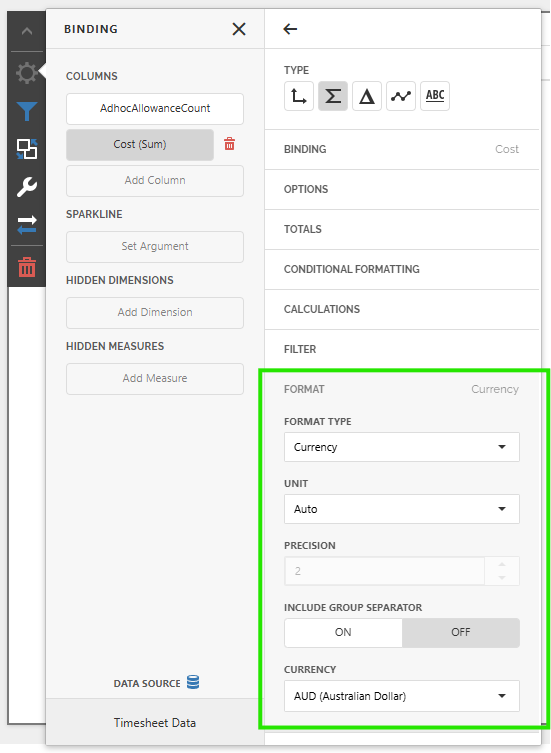Select the Sparkline type icon
The image size is (551, 753).
point(401,96)
